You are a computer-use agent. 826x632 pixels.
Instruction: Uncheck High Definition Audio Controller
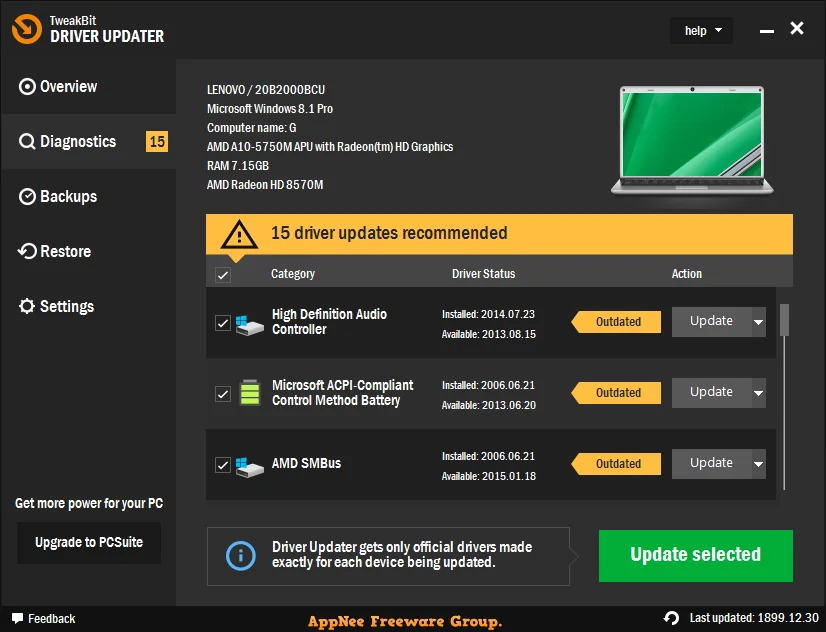(222, 322)
